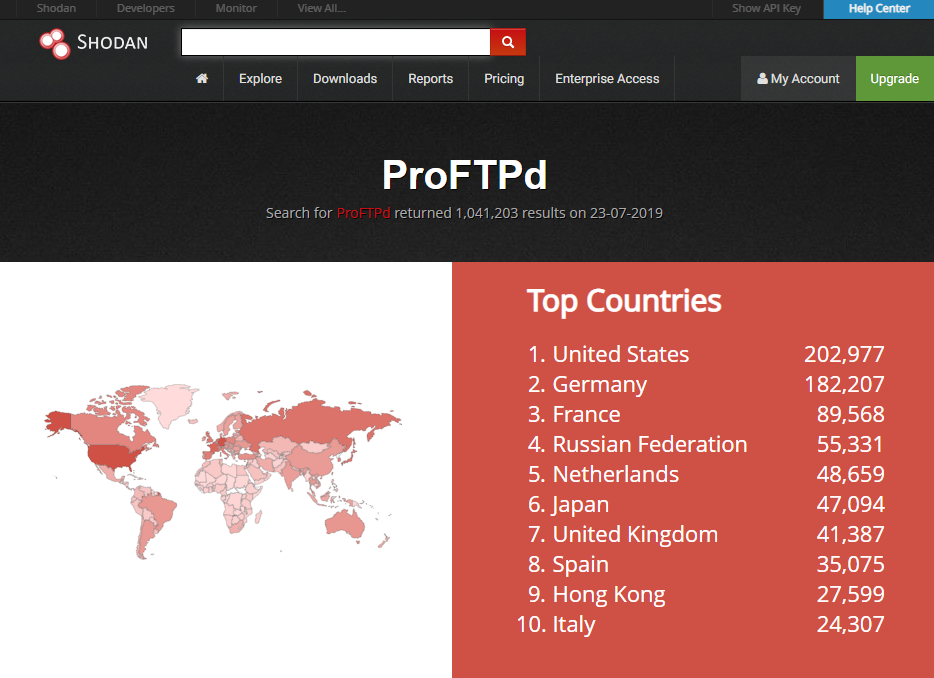This screenshot has width=934, height=678.
Task: Click the 89,568 result count
Action: click(851, 414)
